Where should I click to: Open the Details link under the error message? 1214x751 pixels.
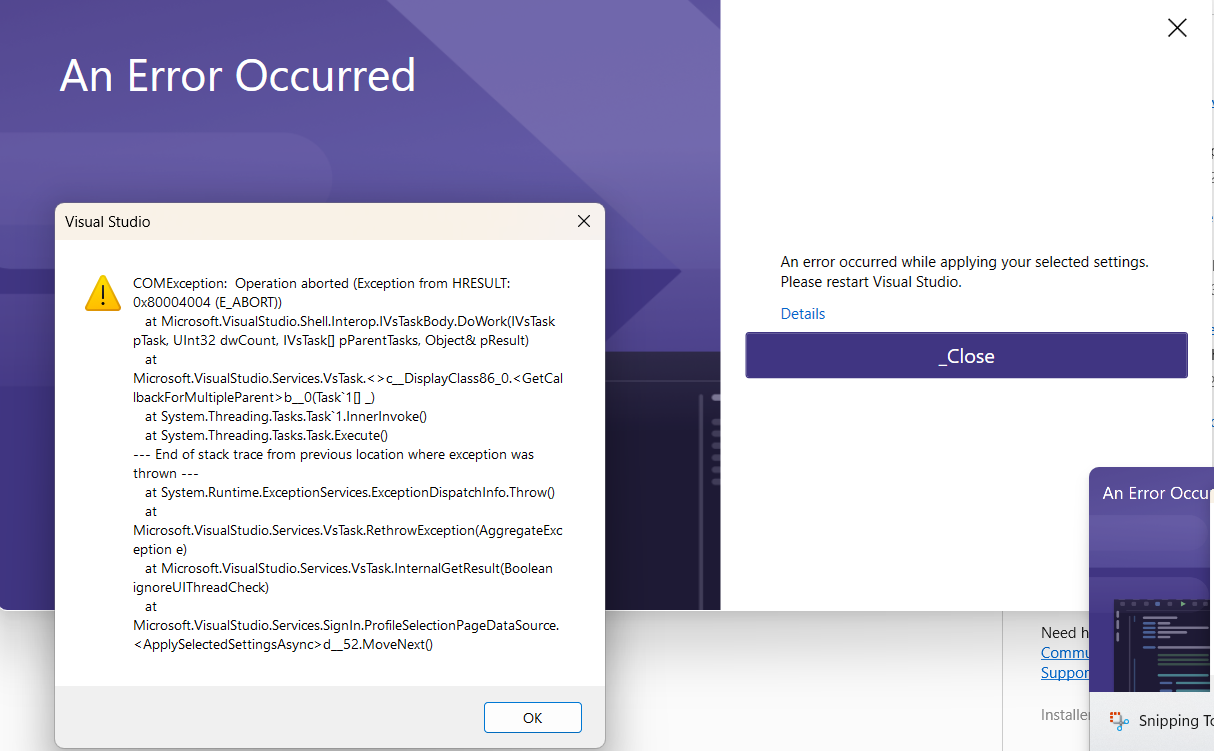803,314
